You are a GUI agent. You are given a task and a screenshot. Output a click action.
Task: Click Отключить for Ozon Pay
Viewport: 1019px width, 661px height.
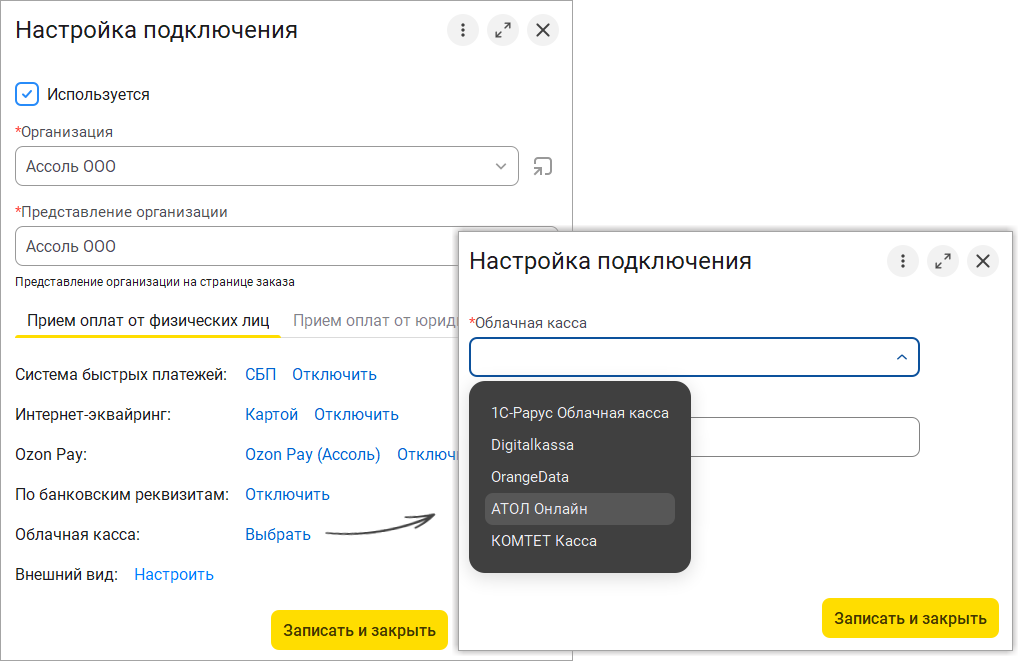[428, 454]
